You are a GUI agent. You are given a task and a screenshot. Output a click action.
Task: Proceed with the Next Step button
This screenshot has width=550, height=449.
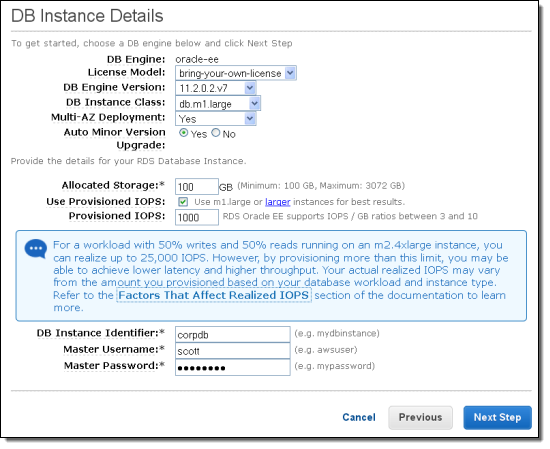coord(497,417)
